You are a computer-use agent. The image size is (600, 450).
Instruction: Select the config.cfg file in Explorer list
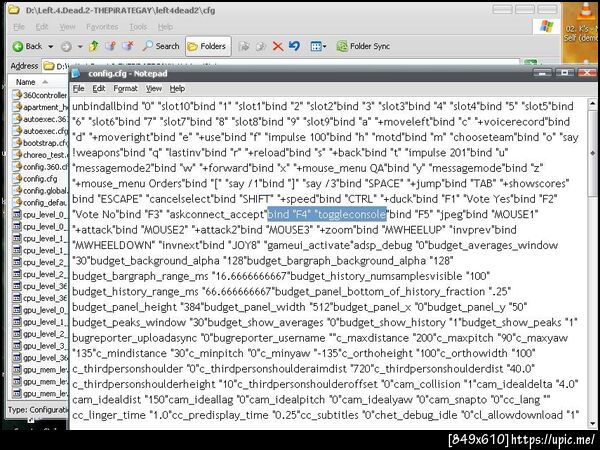(x=35, y=178)
